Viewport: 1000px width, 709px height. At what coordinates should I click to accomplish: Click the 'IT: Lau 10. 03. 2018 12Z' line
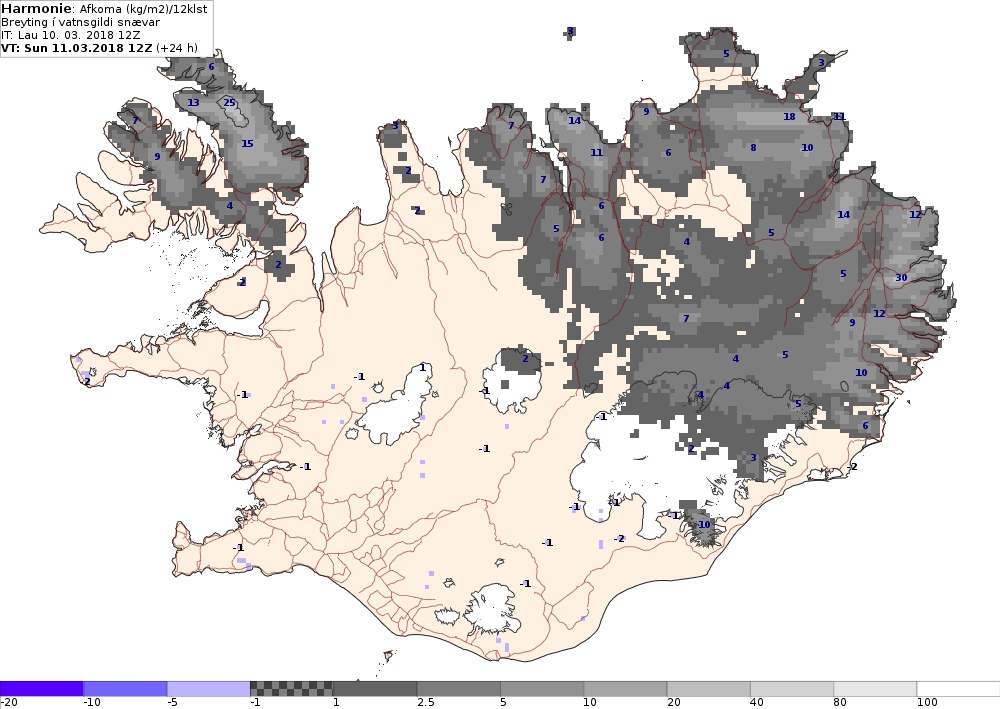point(71,35)
